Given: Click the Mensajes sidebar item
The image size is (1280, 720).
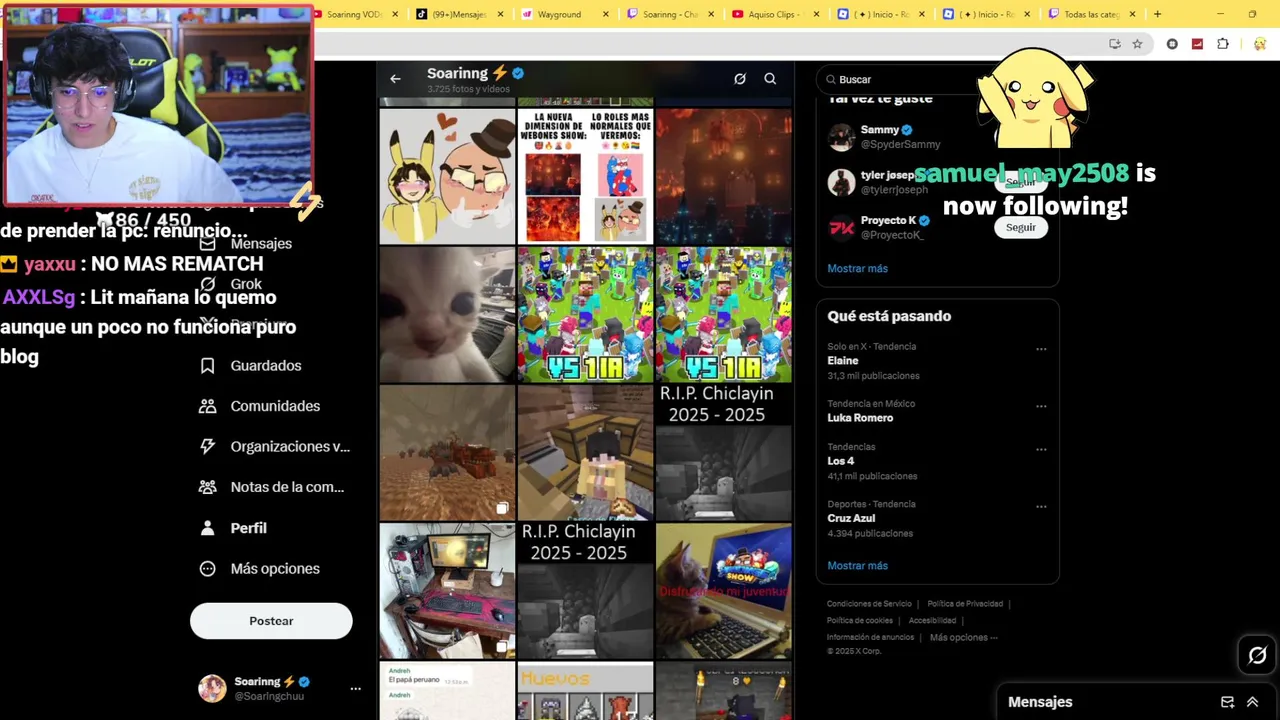Looking at the screenshot, I should coord(261,244).
